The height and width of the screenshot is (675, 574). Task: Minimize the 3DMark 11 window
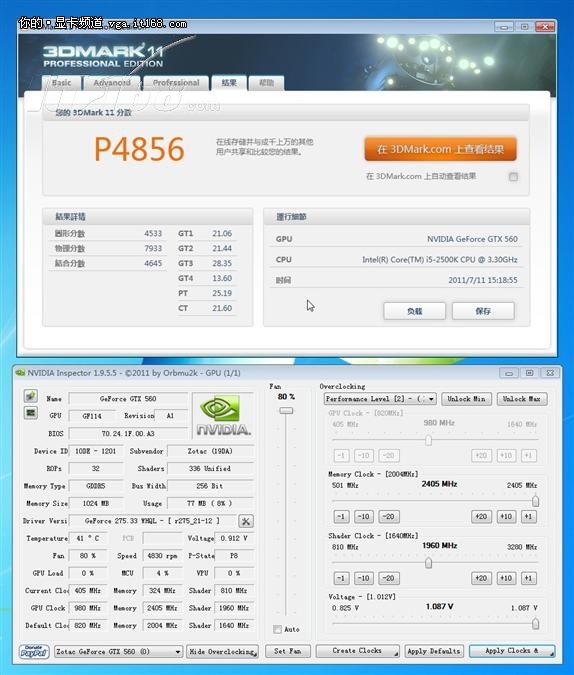point(504,27)
